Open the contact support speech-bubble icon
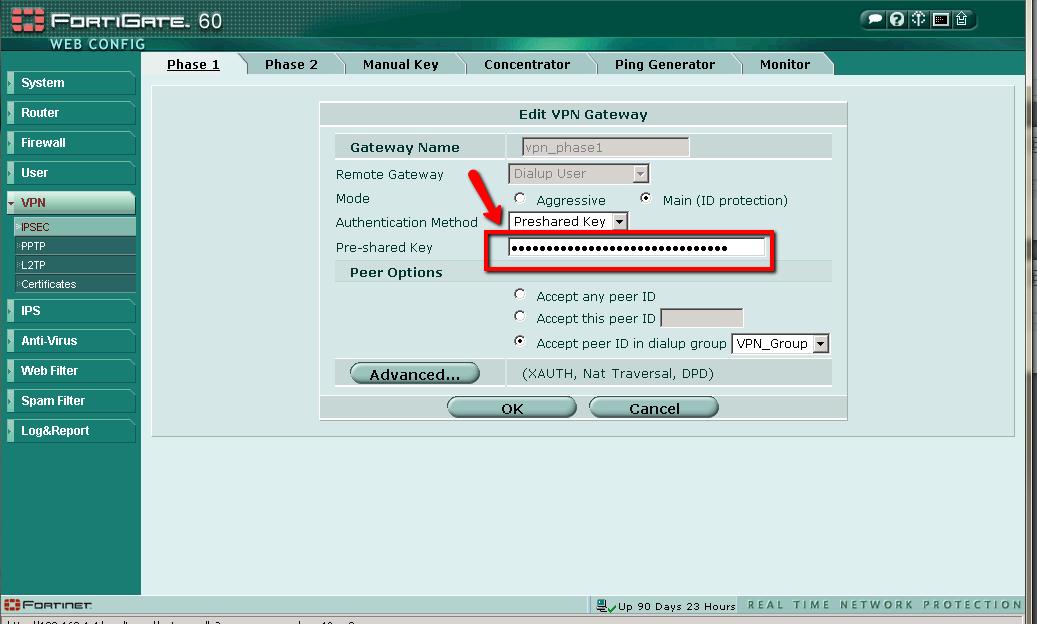Viewport: 1037px width, 624px height. click(875, 20)
